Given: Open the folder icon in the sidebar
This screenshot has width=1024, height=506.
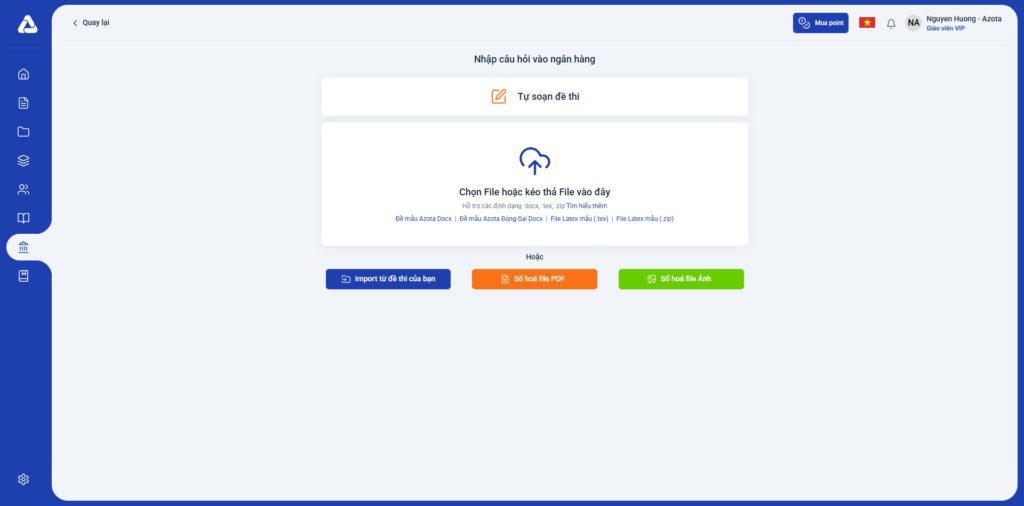Looking at the screenshot, I should [x=24, y=131].
